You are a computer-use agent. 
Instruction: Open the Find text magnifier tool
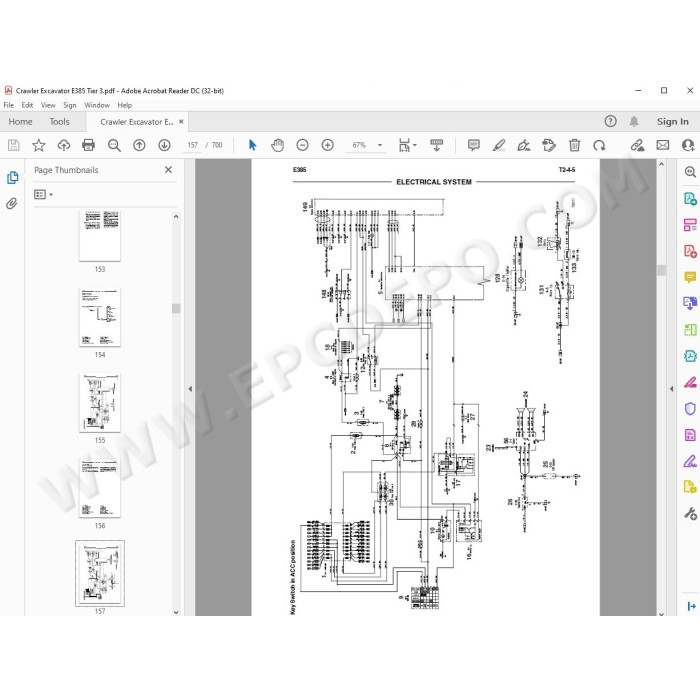pos(114,145)
